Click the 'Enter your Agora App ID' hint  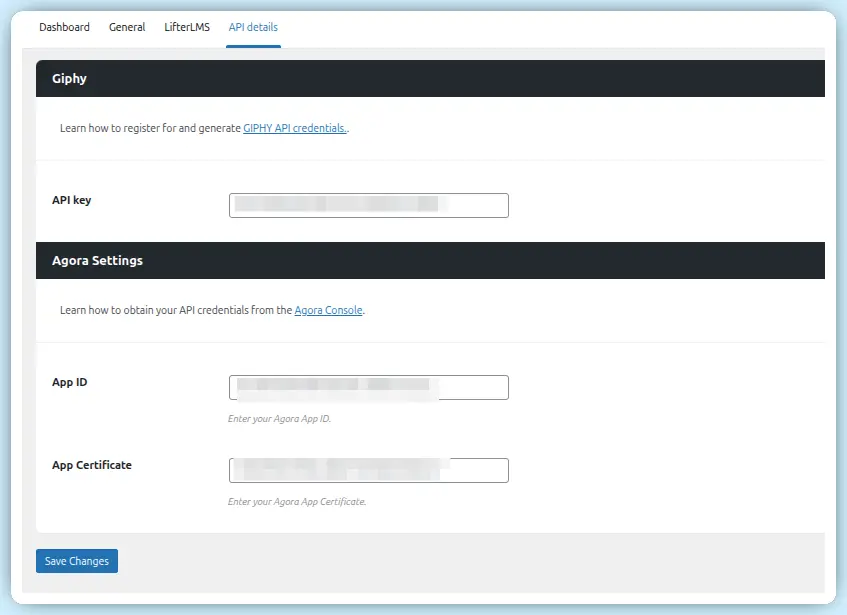(279, 419)
